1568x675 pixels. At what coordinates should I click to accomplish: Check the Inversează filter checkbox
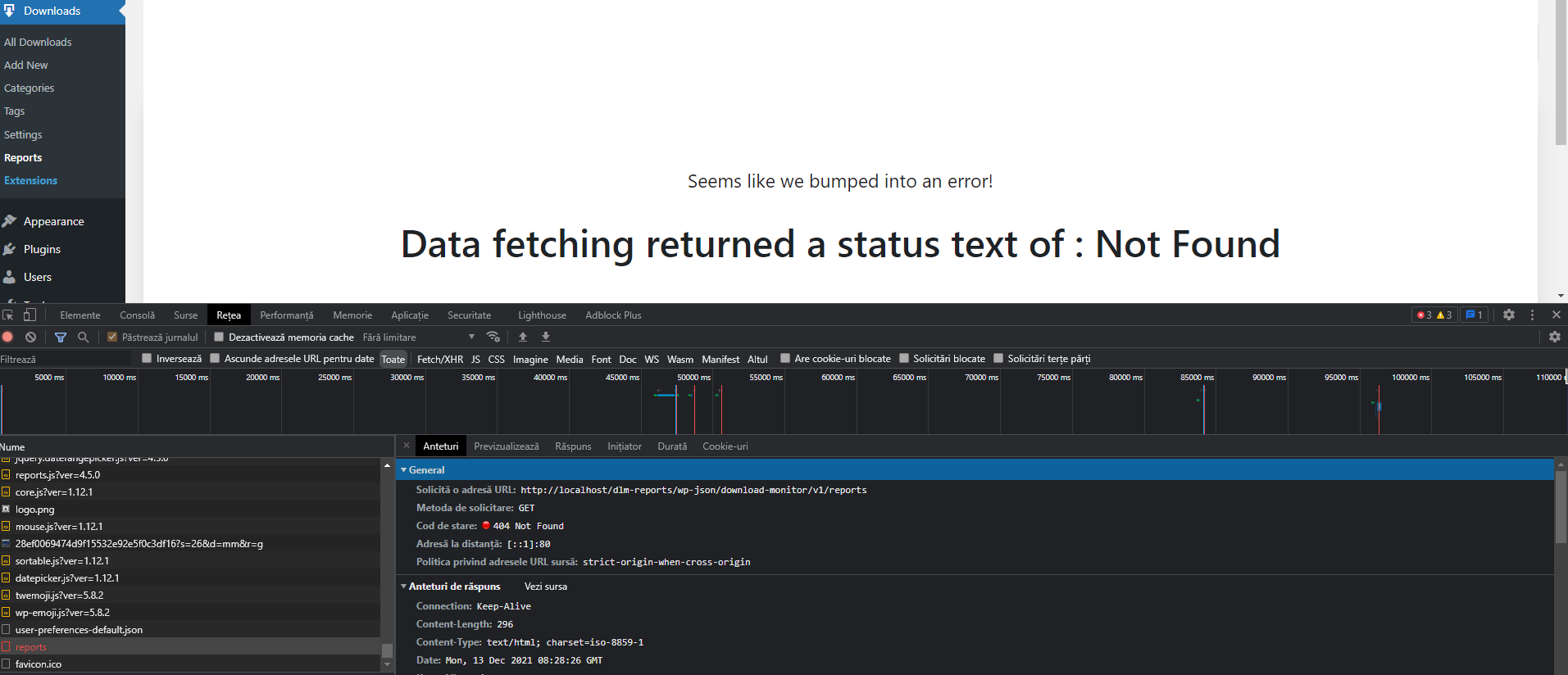(147, 358)
